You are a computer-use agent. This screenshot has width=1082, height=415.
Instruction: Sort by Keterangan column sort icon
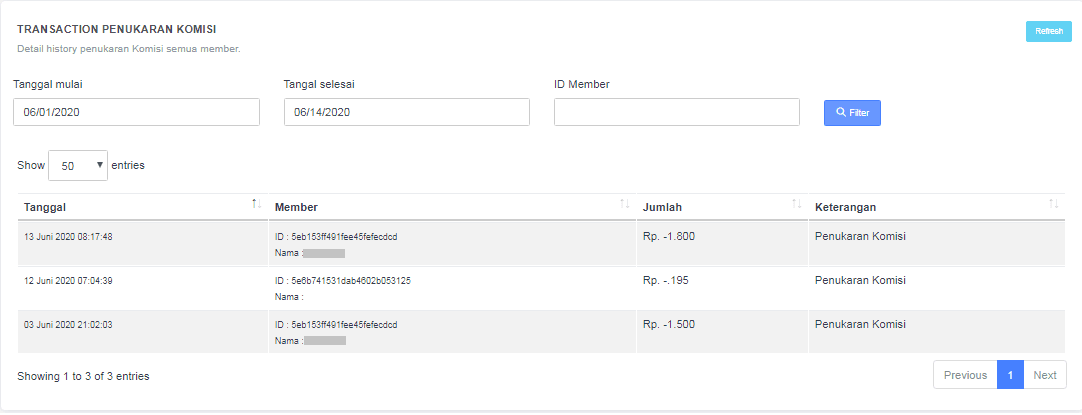(1053, 204)
